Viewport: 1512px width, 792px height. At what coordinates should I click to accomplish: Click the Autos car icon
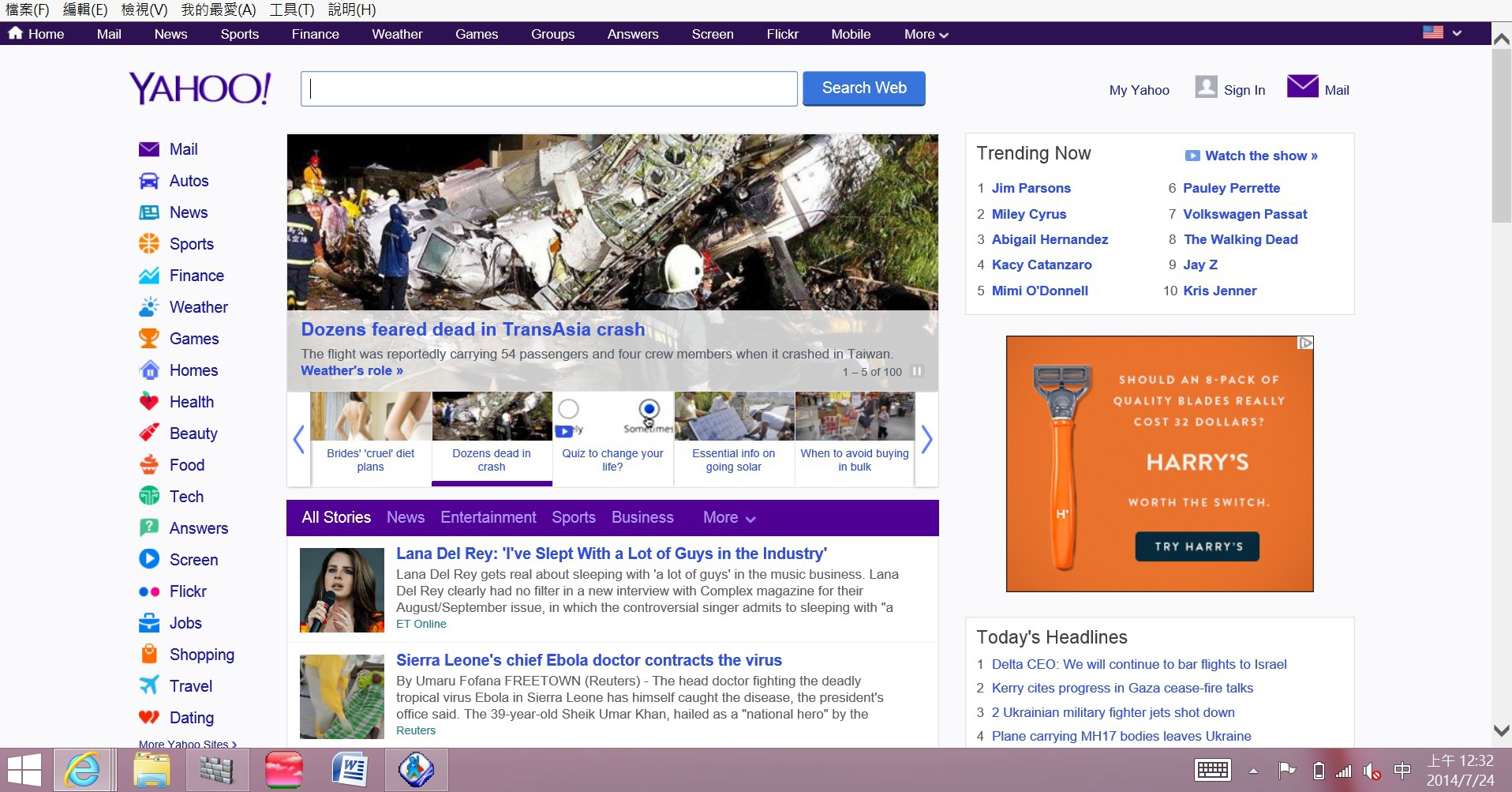tap(149, 181)
